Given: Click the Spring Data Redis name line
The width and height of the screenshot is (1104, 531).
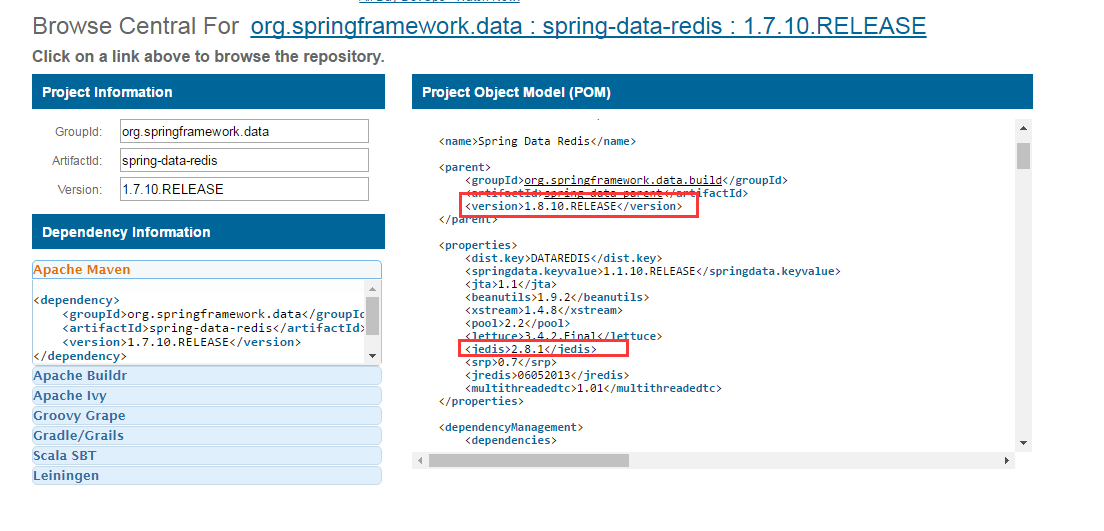Looking at the screenshot, I should [x=537, y=142].
